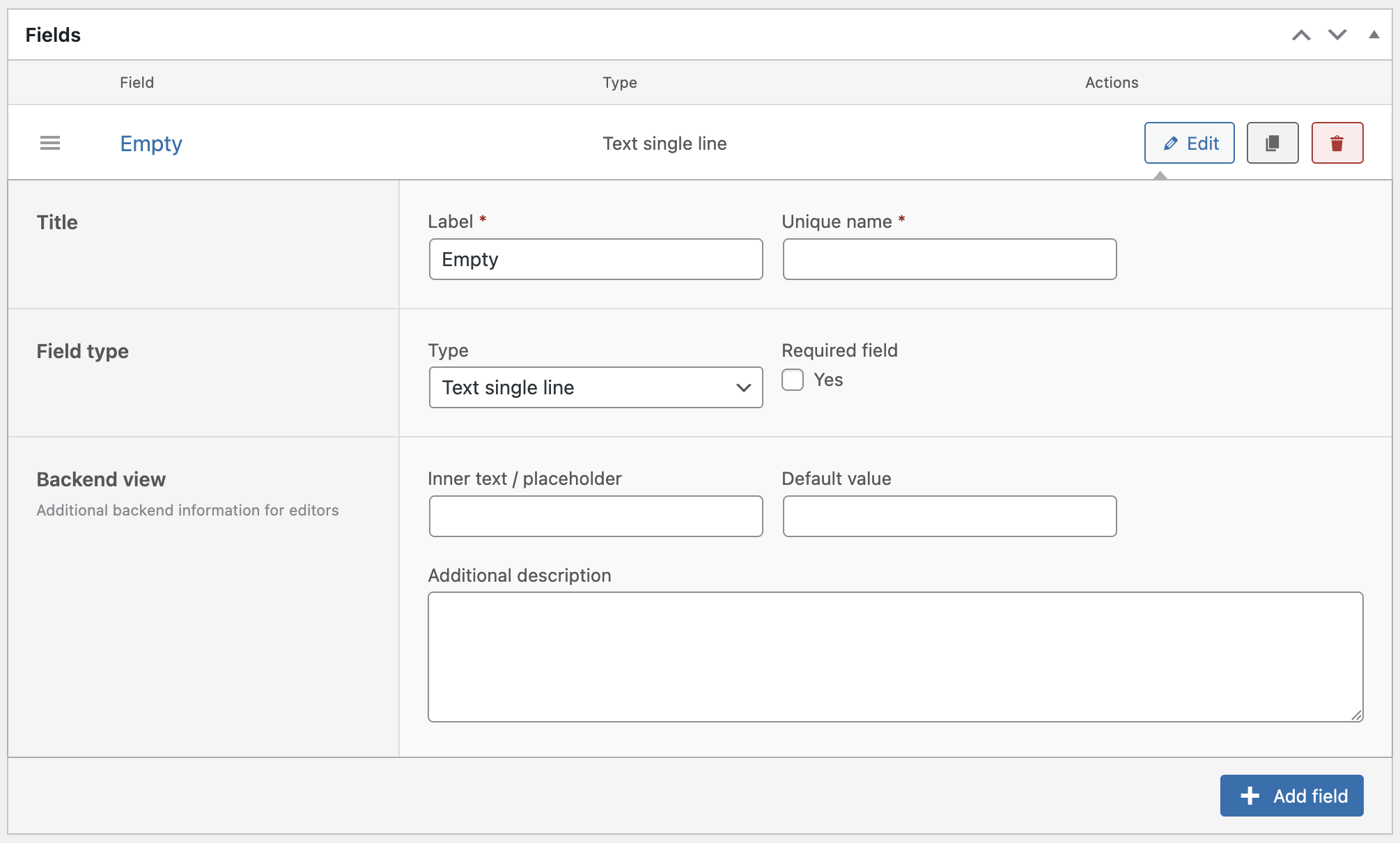Image resolution: width=1400 pixels, height=843 pixels.
Task: Click the drag handle icon beside Empty field
Action: (49, 143)
